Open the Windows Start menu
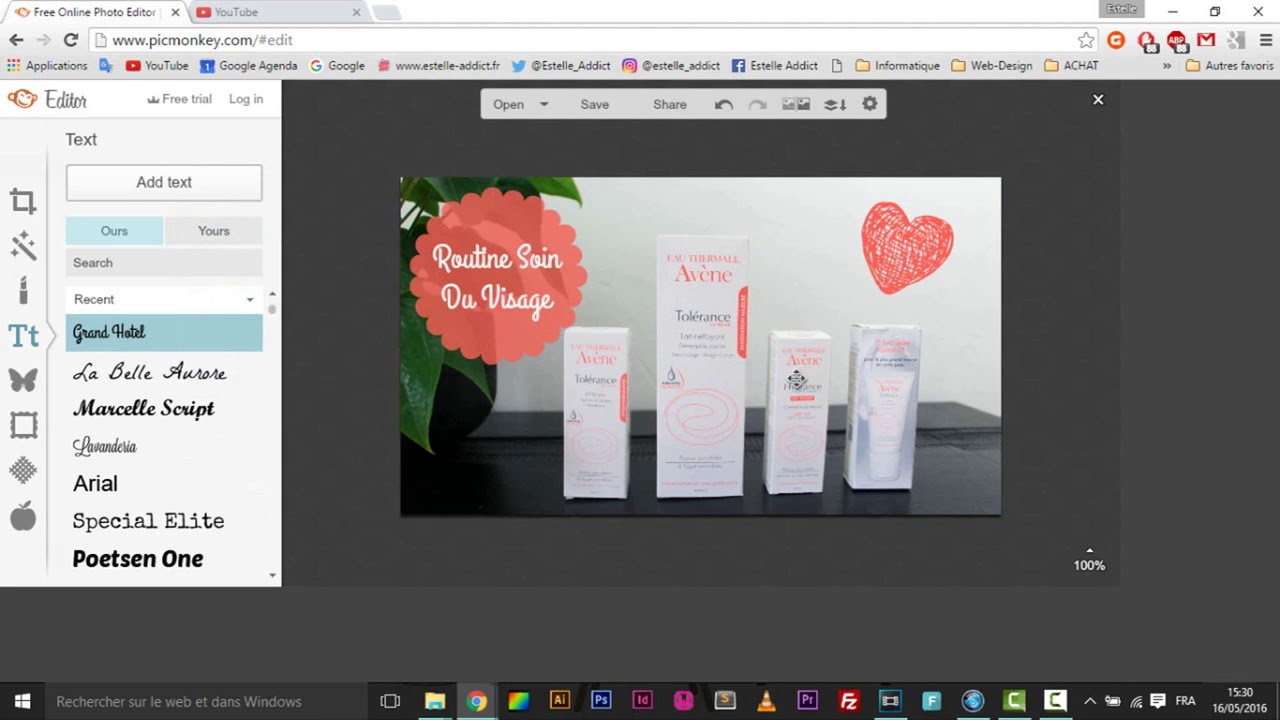Viewport: 1280px width, 720px height. click(22, 701)
